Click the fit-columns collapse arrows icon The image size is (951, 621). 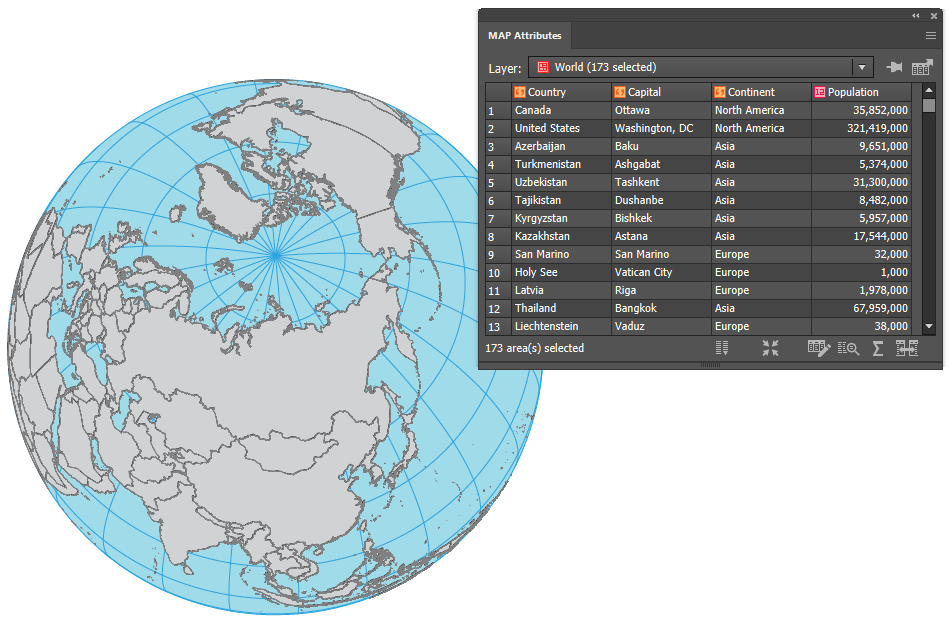tap(770, 347)
